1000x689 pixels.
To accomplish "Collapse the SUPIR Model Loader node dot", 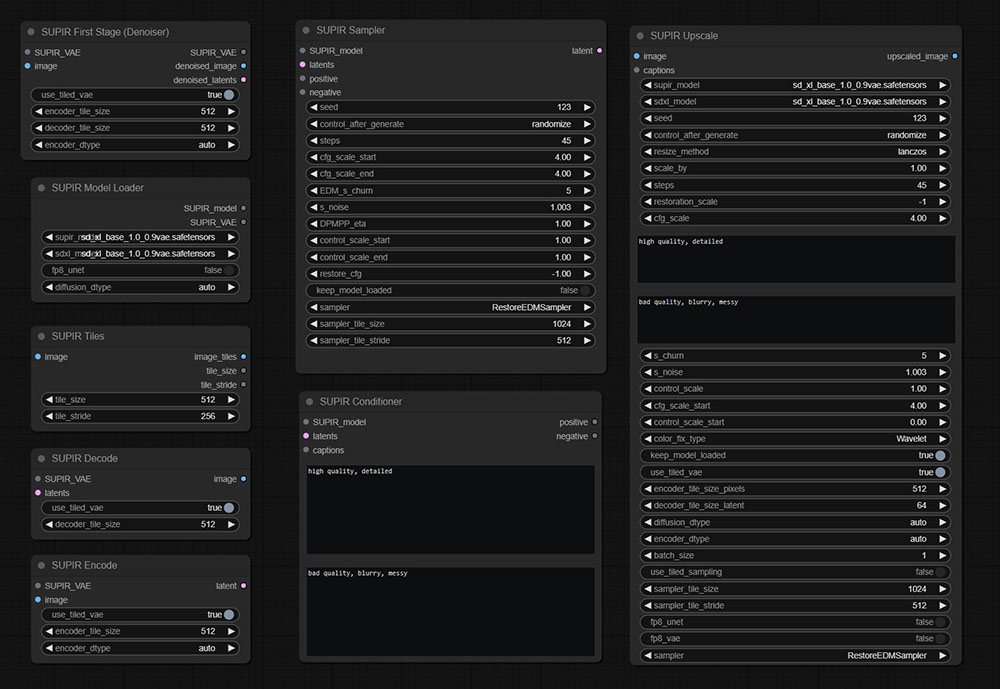I will click(41, 188).
